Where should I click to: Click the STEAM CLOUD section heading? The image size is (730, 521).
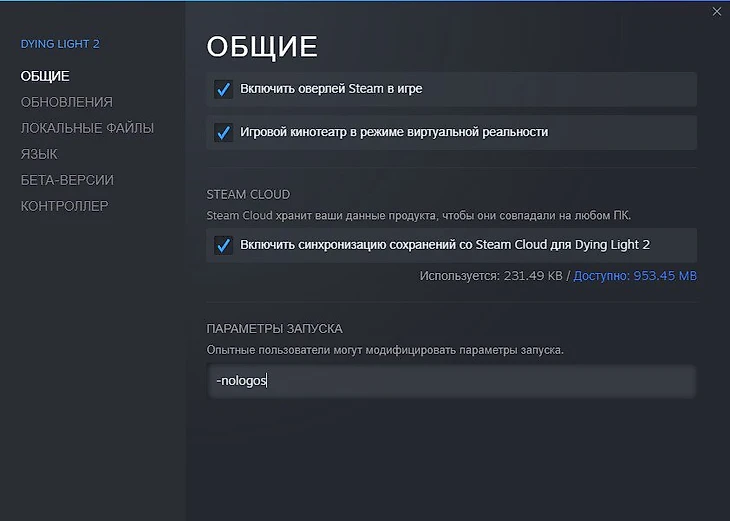tap(248, 195)
